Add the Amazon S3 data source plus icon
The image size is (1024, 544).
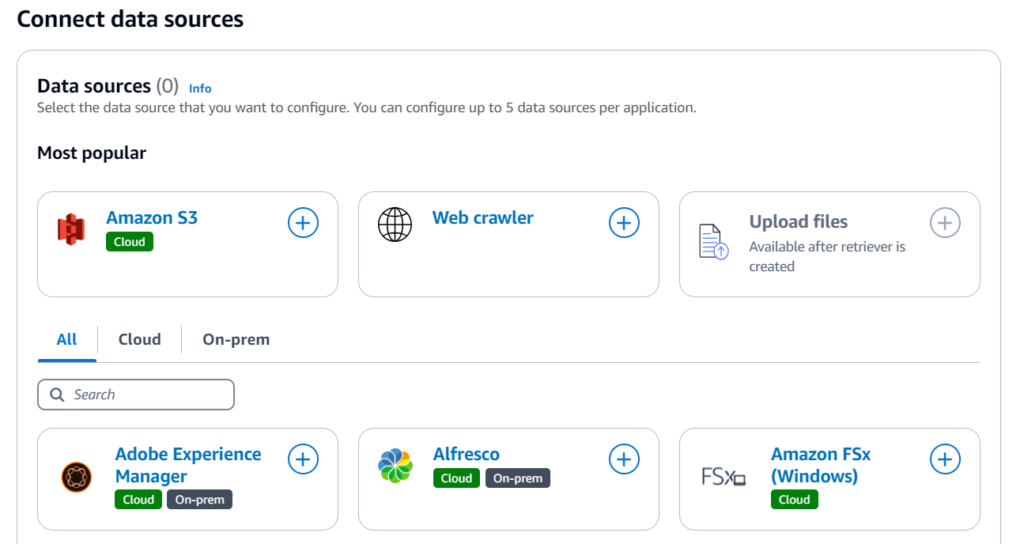tap(303, 223)
